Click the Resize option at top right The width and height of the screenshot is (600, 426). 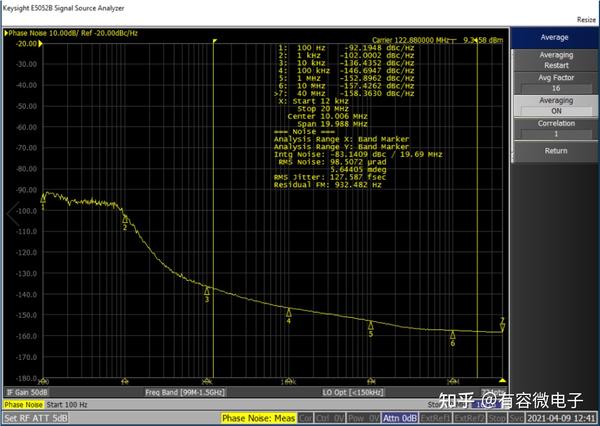(586, 19)
